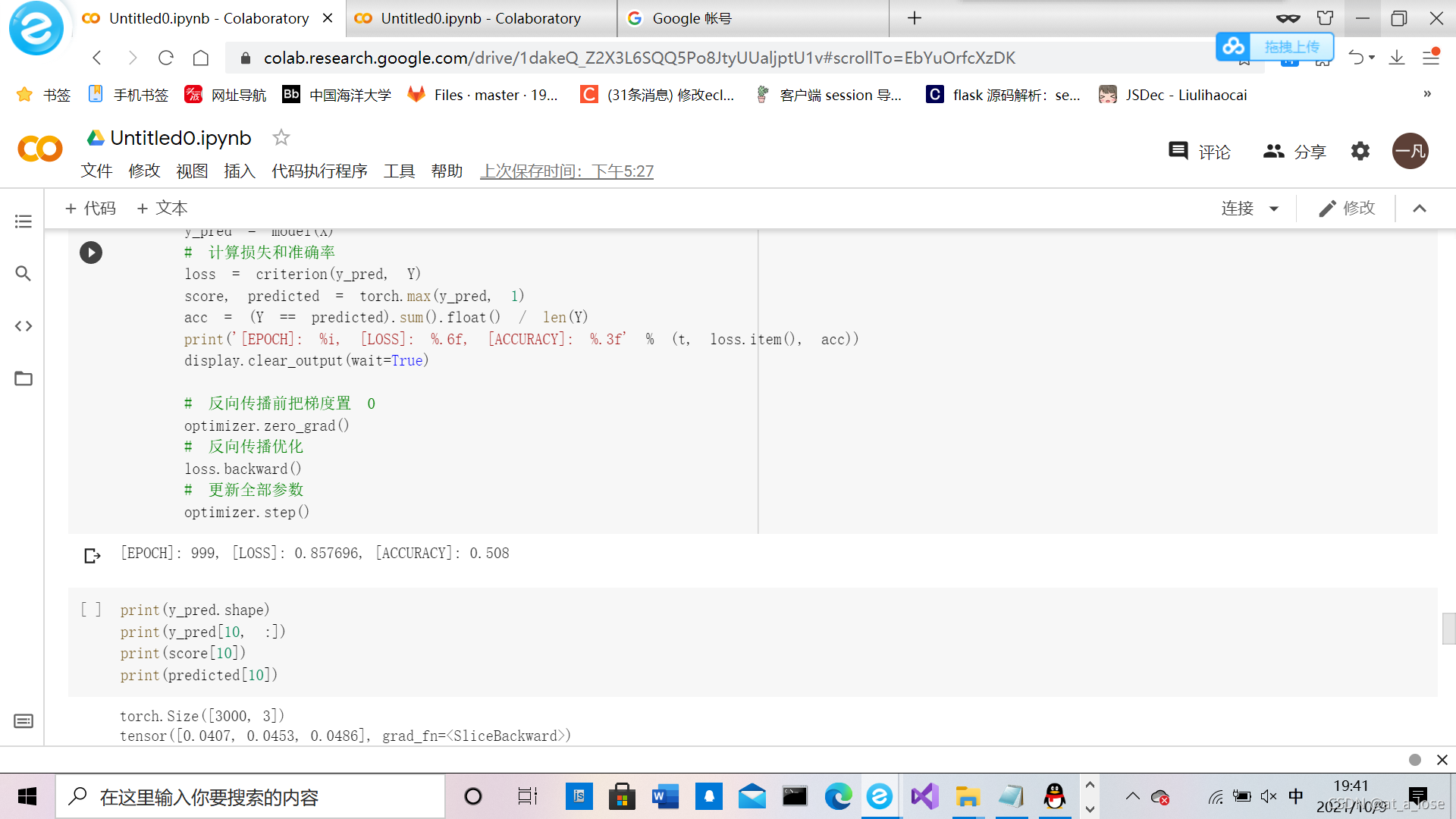Image resolution: width=1456 pixels, height=819 pixels.
Task: Open the table of contents sidebar
Action: tap(24, 221)
